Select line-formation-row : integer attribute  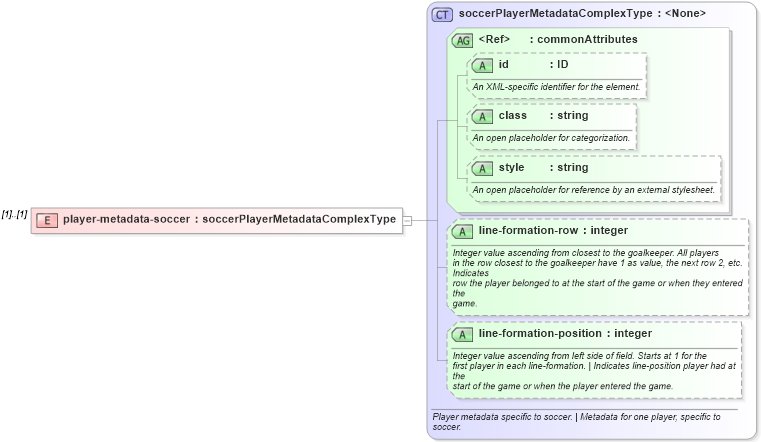pos(553,230)
